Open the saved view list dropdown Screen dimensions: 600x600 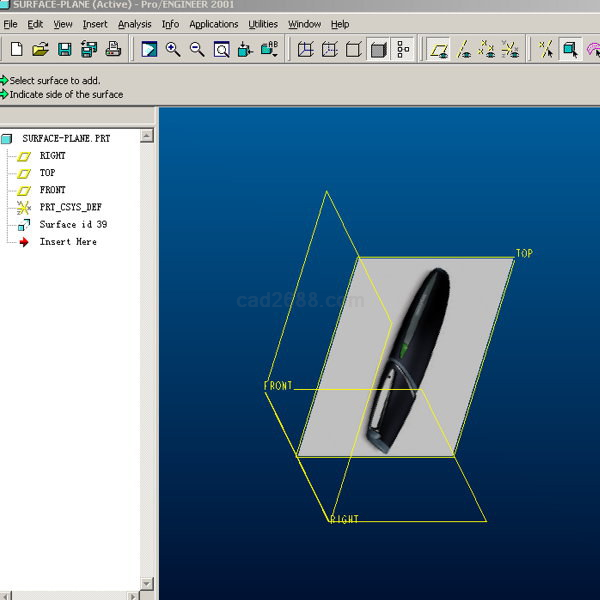click(270, 49)
